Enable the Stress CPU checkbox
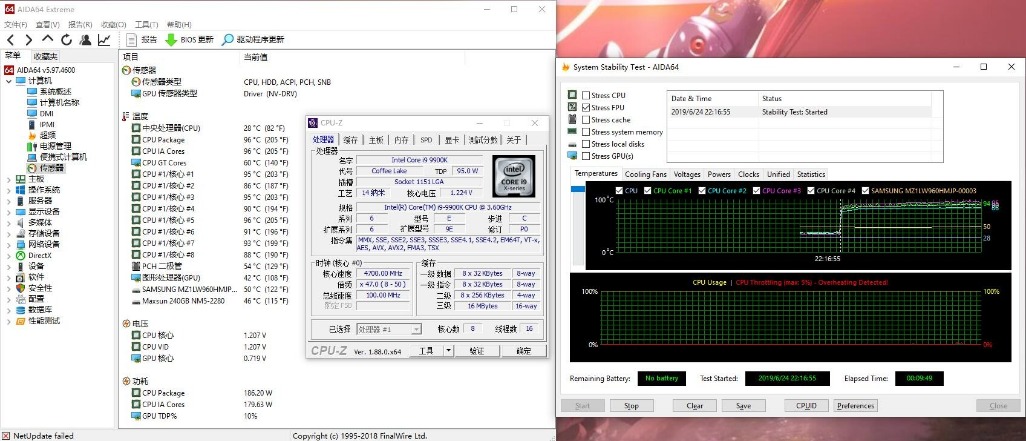This screenshot has height=441, width=1026. click(586, 96)
